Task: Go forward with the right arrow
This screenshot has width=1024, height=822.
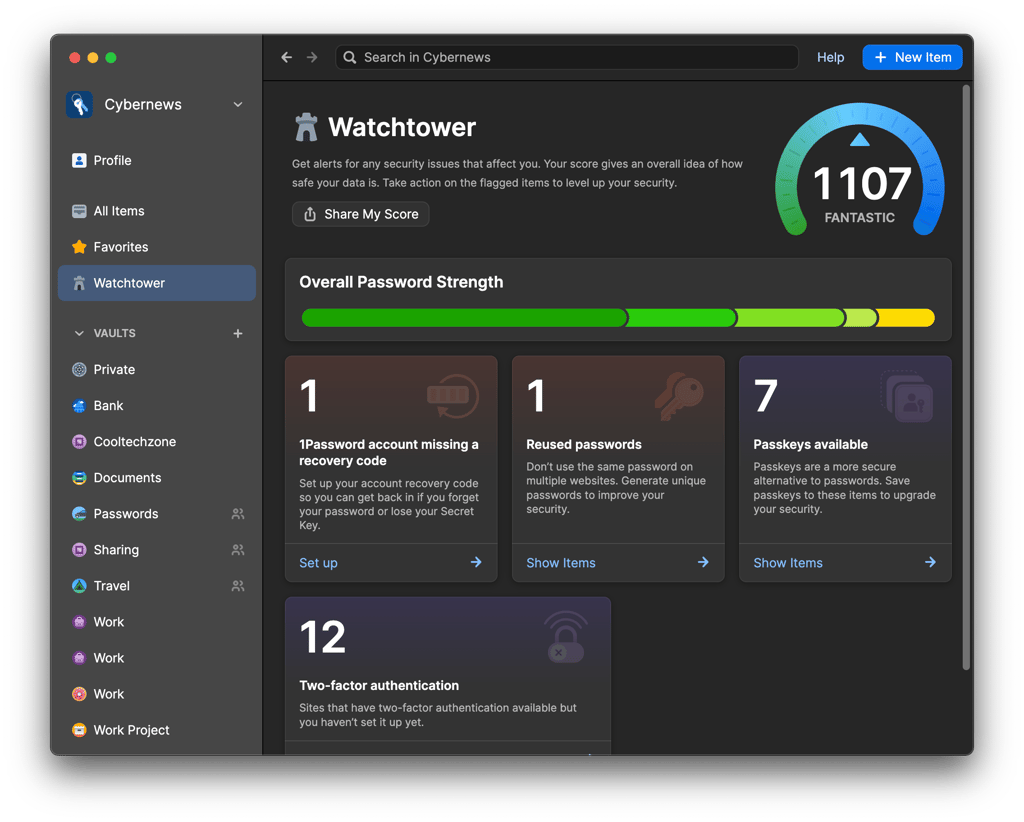Action: point(312,57)
